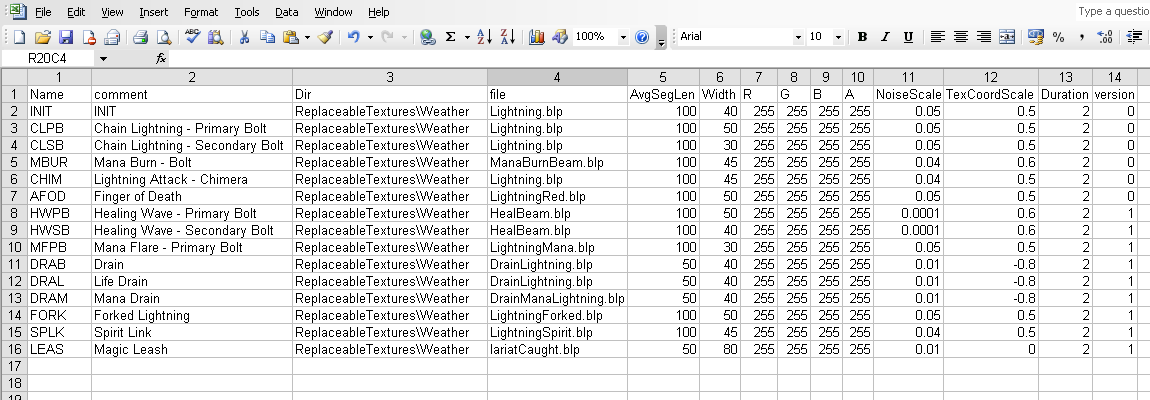Open the Tools menu
1150x400 pixels.
click(x=246, y=12)
